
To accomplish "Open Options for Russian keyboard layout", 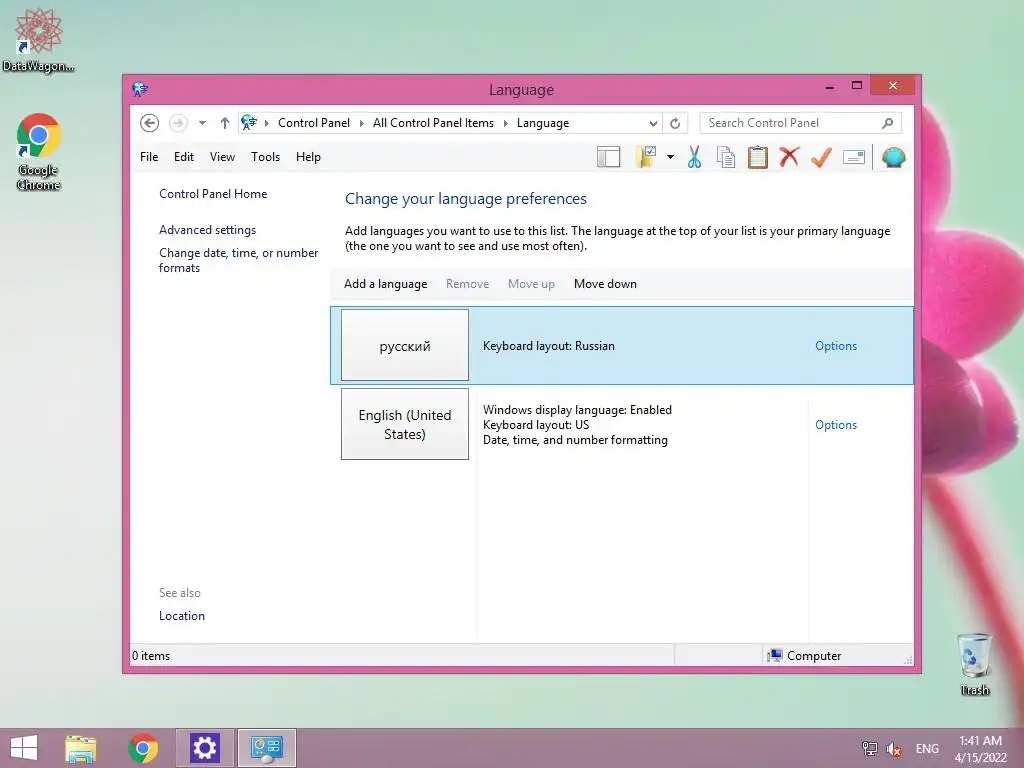I will tap(836, 345).
